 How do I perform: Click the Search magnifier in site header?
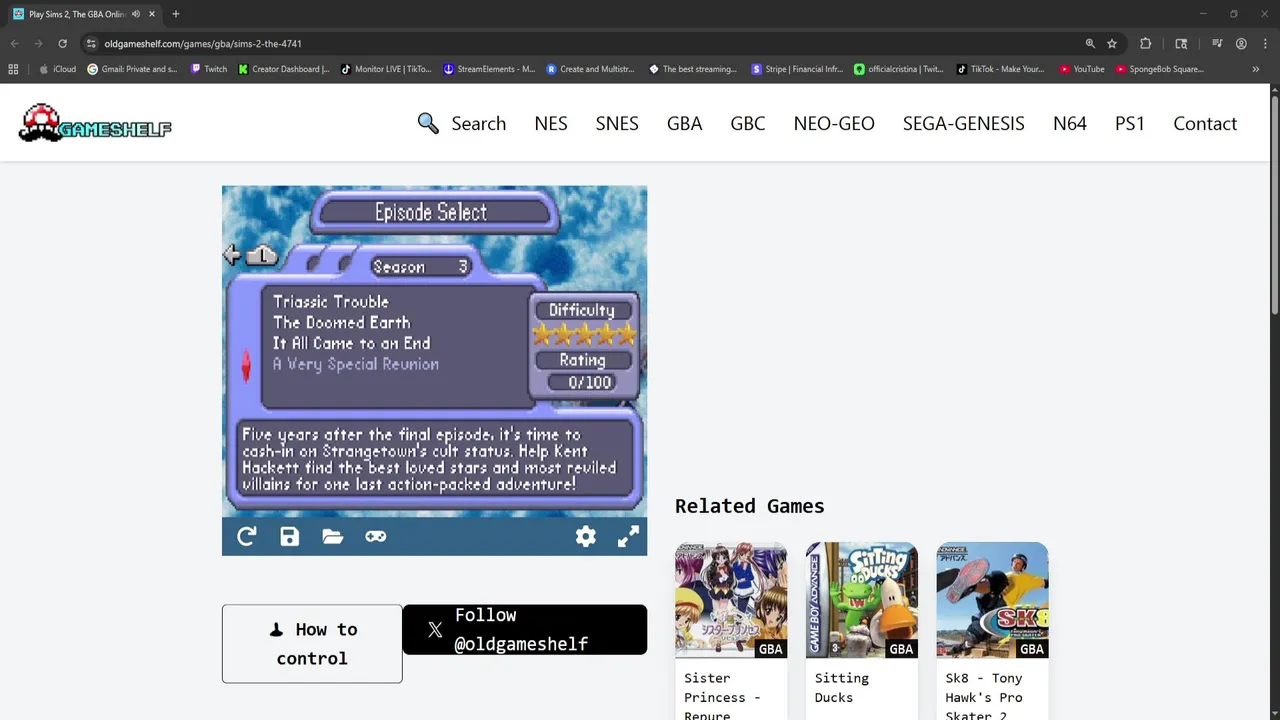point(428,123)
